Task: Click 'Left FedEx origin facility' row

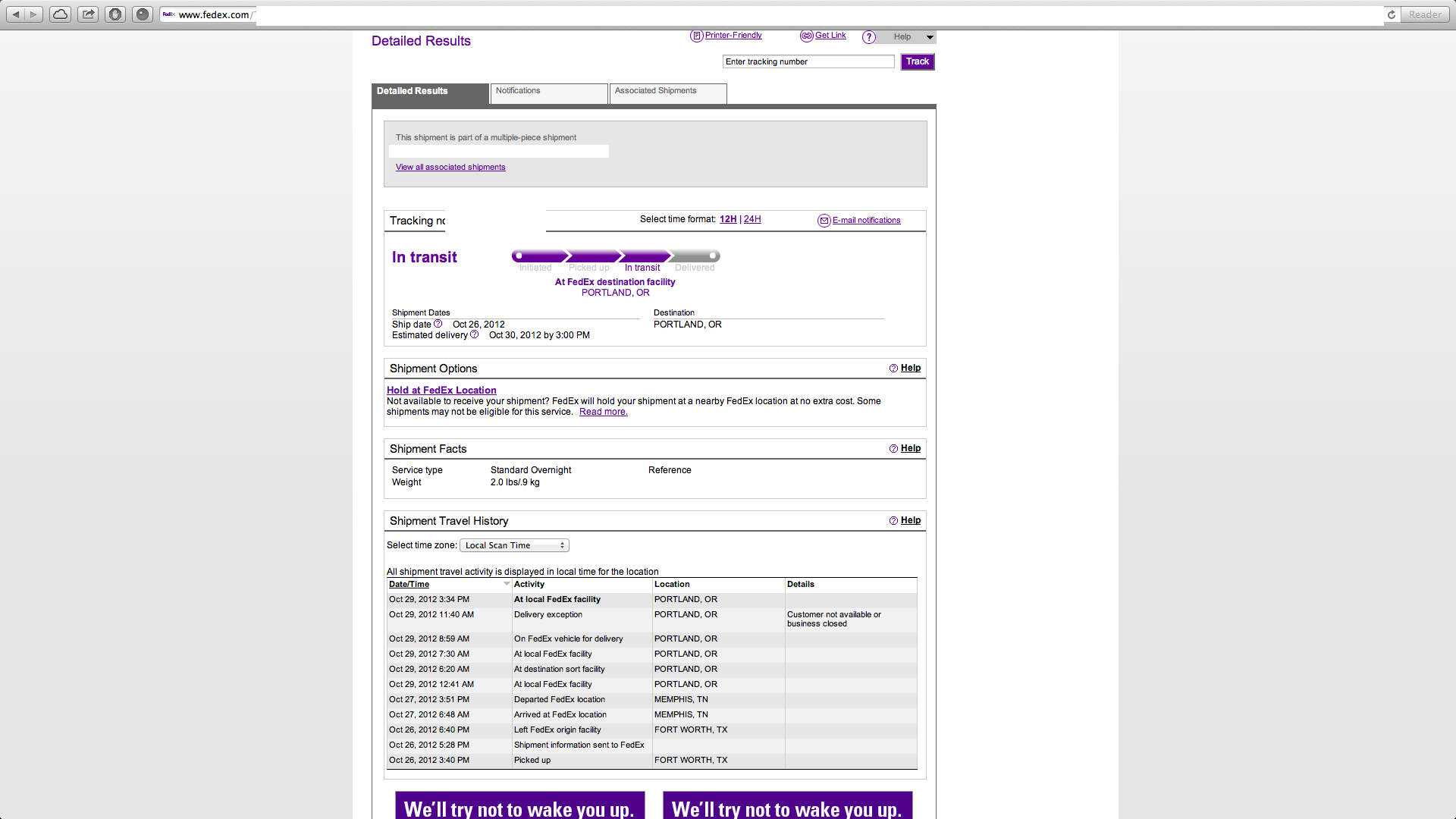Action: tap(651, 730)
